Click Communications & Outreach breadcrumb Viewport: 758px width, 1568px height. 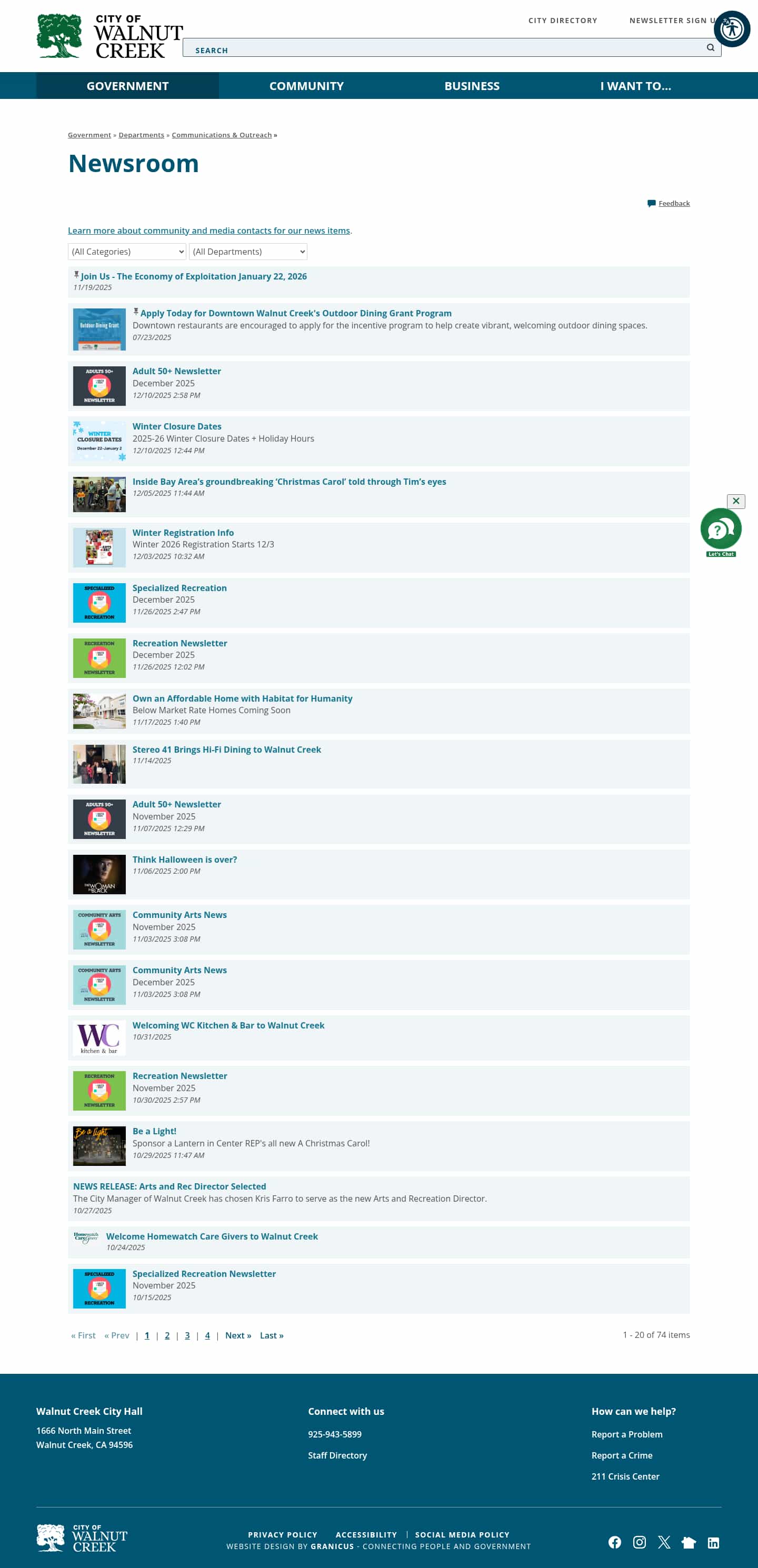coord(222,135)
